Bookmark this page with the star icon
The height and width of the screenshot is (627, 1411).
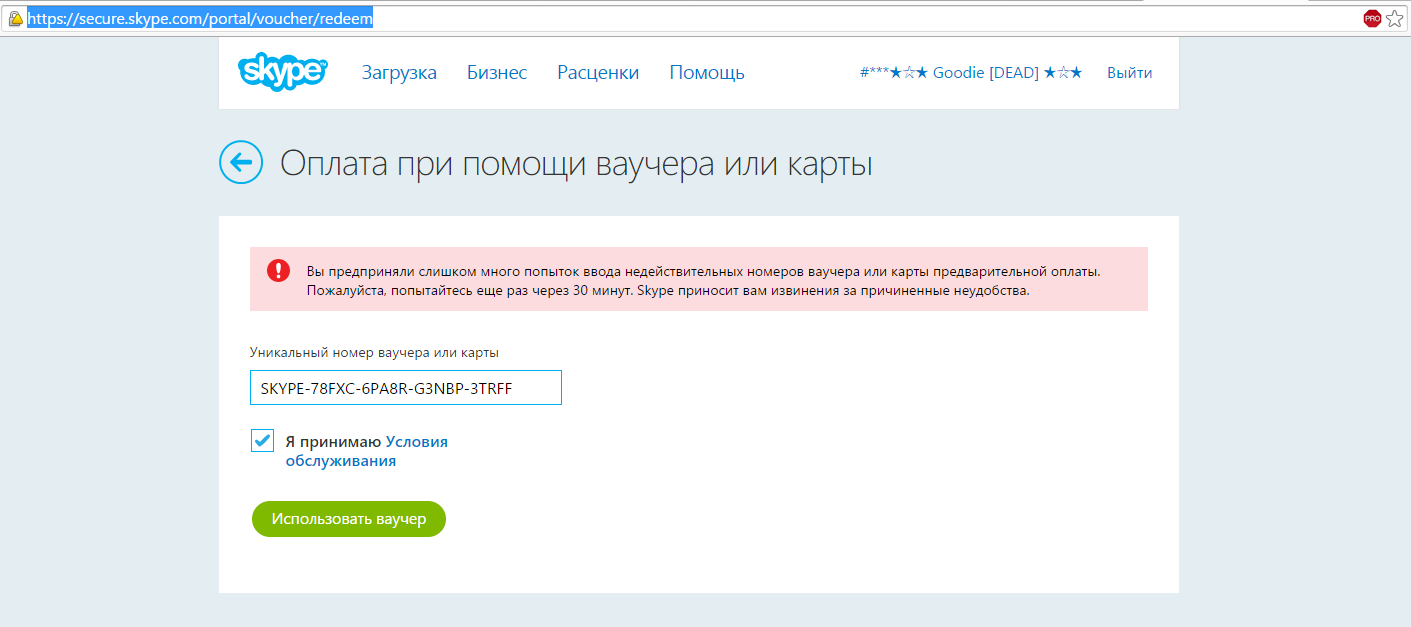point(1395,18)
